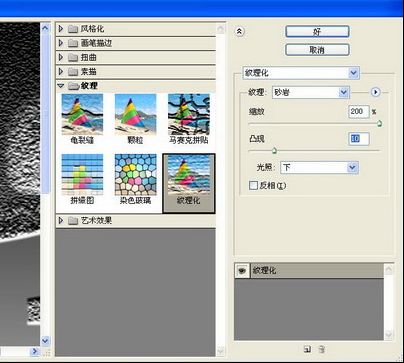
Task: Click the 扭曲 folder icon
Action: tap(73, 58)
